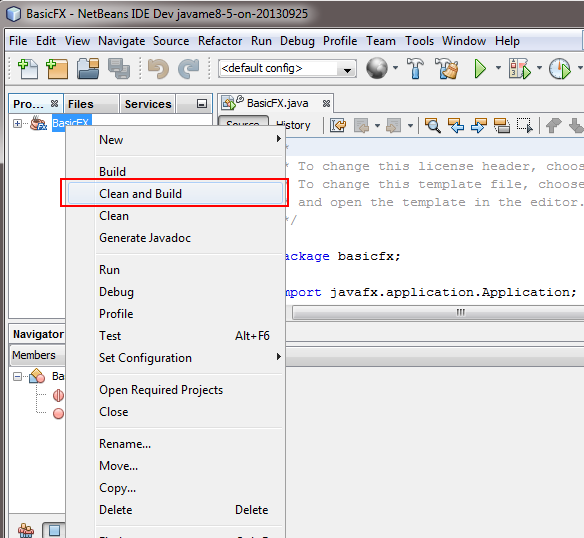584x538 pixels.
Task: Click the Debug Project icon
Action: pyautogui.click(x=519, y=69)
